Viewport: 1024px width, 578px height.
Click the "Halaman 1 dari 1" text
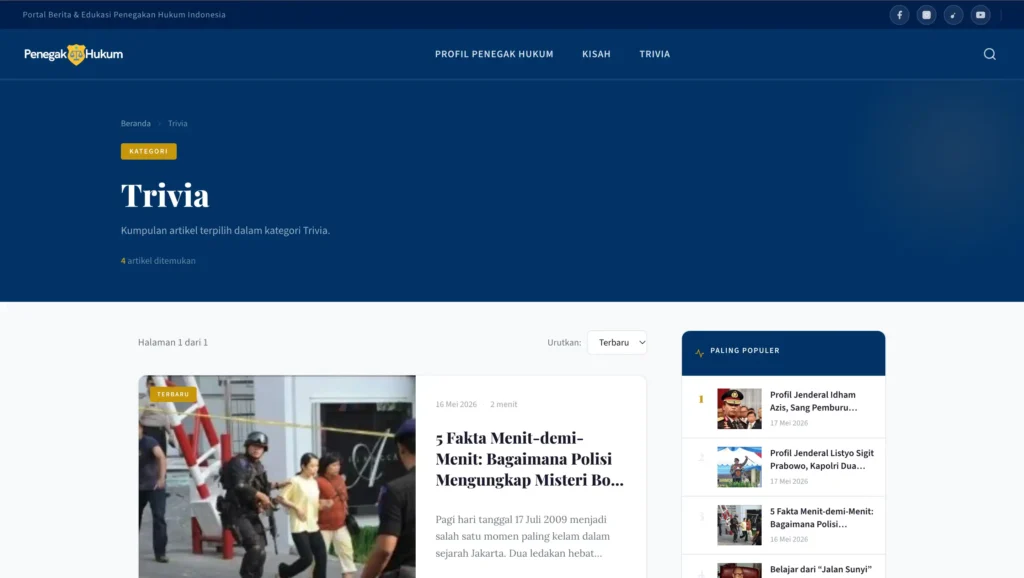pos(173,342)
